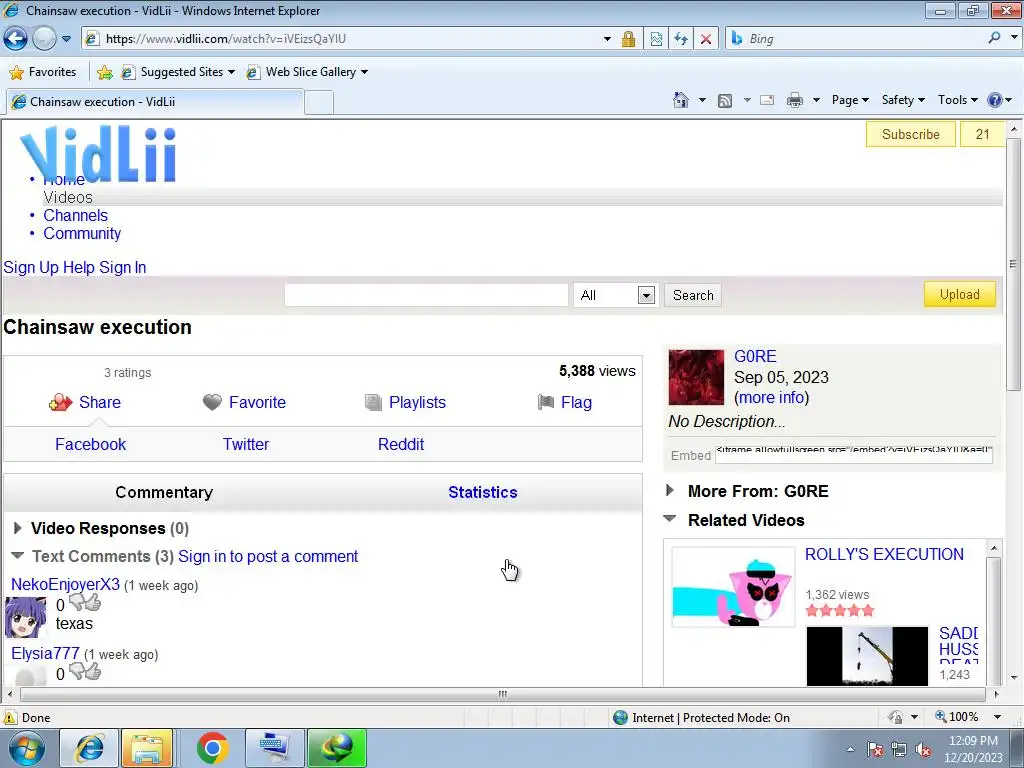This screenshot has width=1024, height=768.
Task: Click Sign in to post a comment
Action: pyautogui.click(x=268, y=556)
